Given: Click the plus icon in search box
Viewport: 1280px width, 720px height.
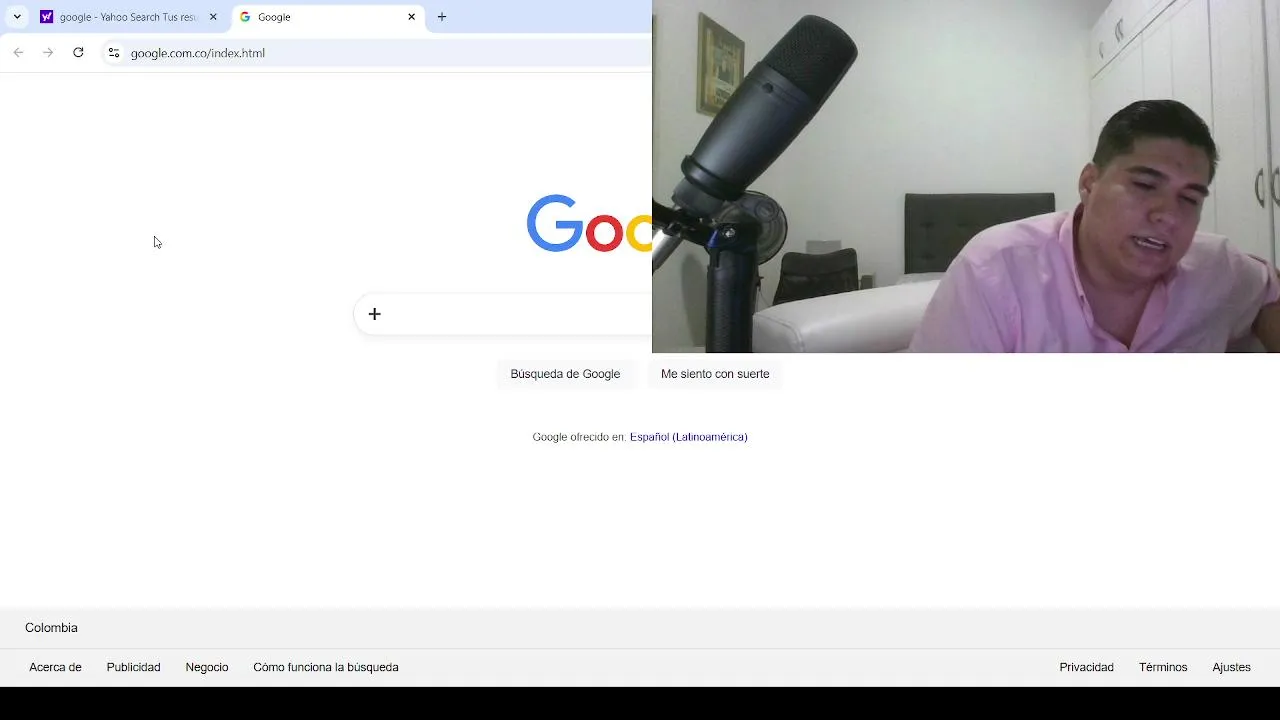Looking at the screenshot, I should tap(374, 314).
